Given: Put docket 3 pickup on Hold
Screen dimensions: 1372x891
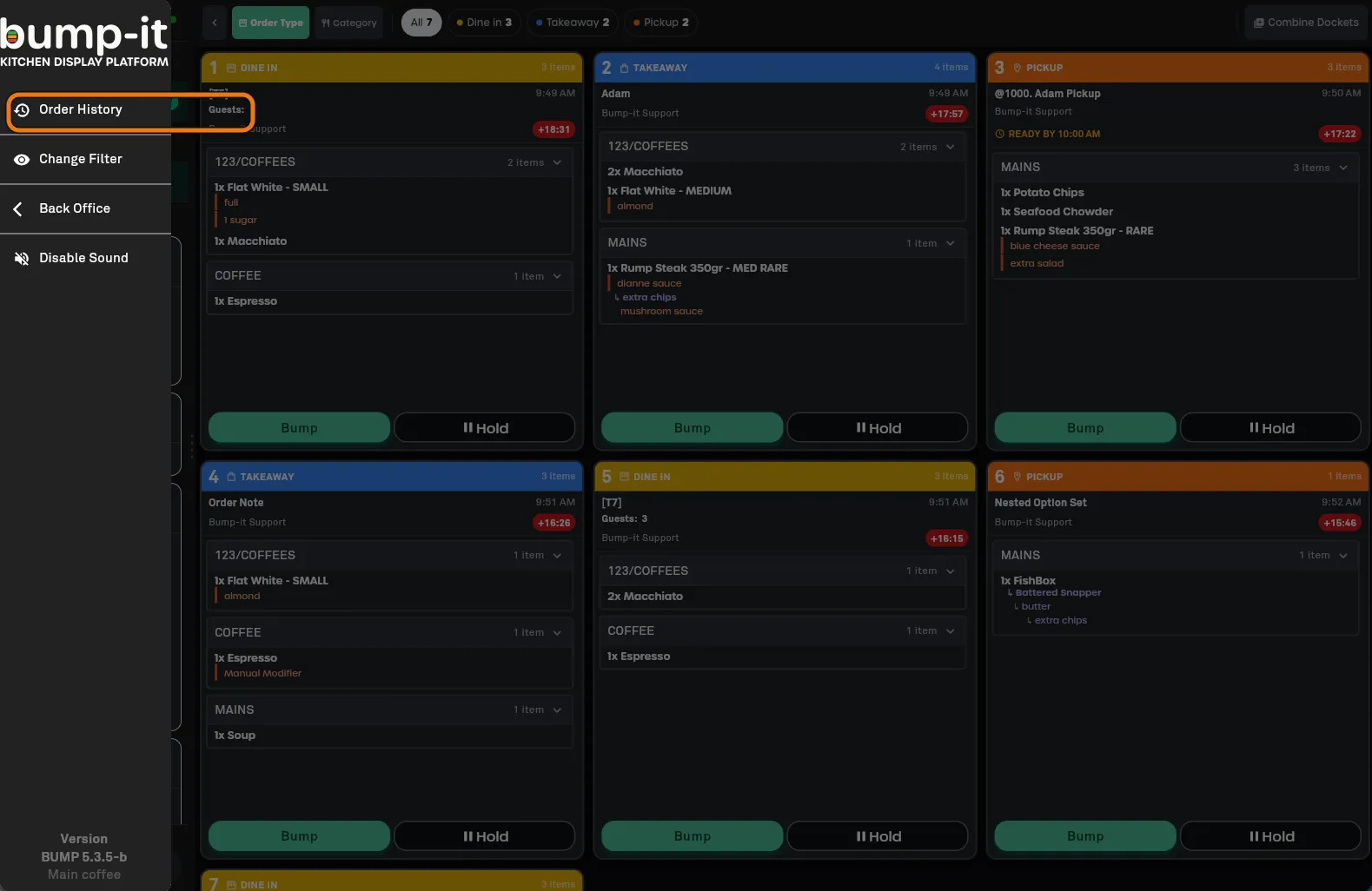Looking at the screenshot, I should (1270, 428).
